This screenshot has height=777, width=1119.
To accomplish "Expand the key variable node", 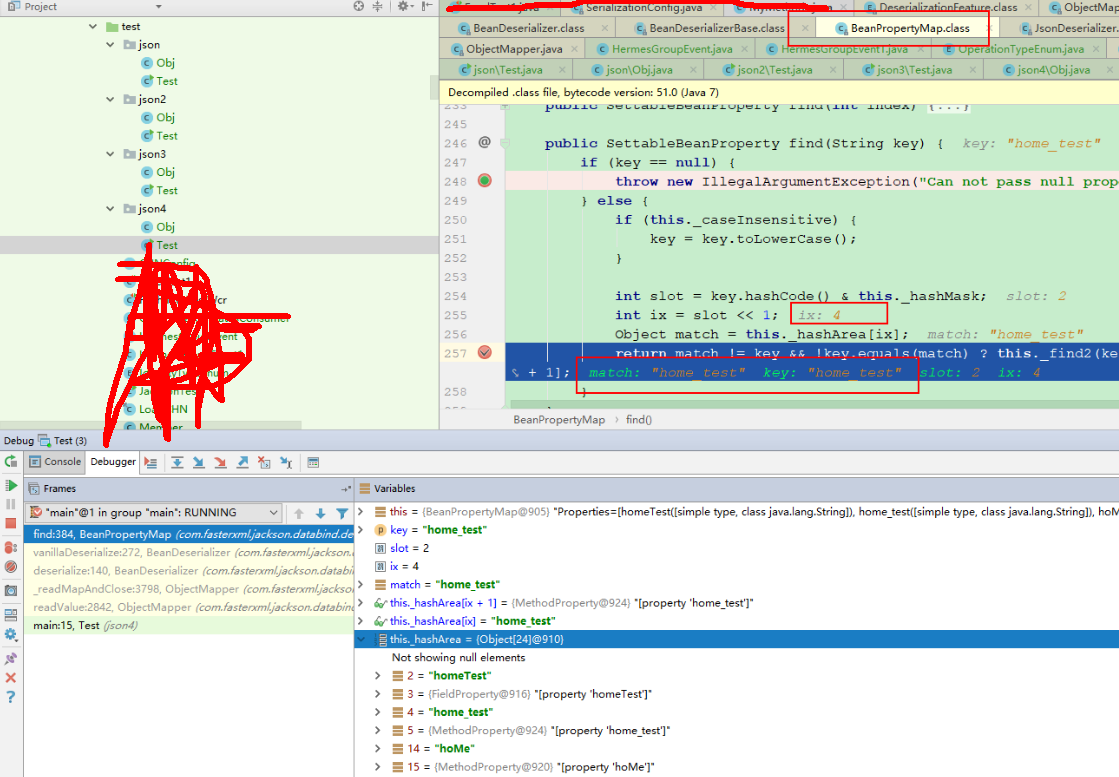I will pos(361,529).
